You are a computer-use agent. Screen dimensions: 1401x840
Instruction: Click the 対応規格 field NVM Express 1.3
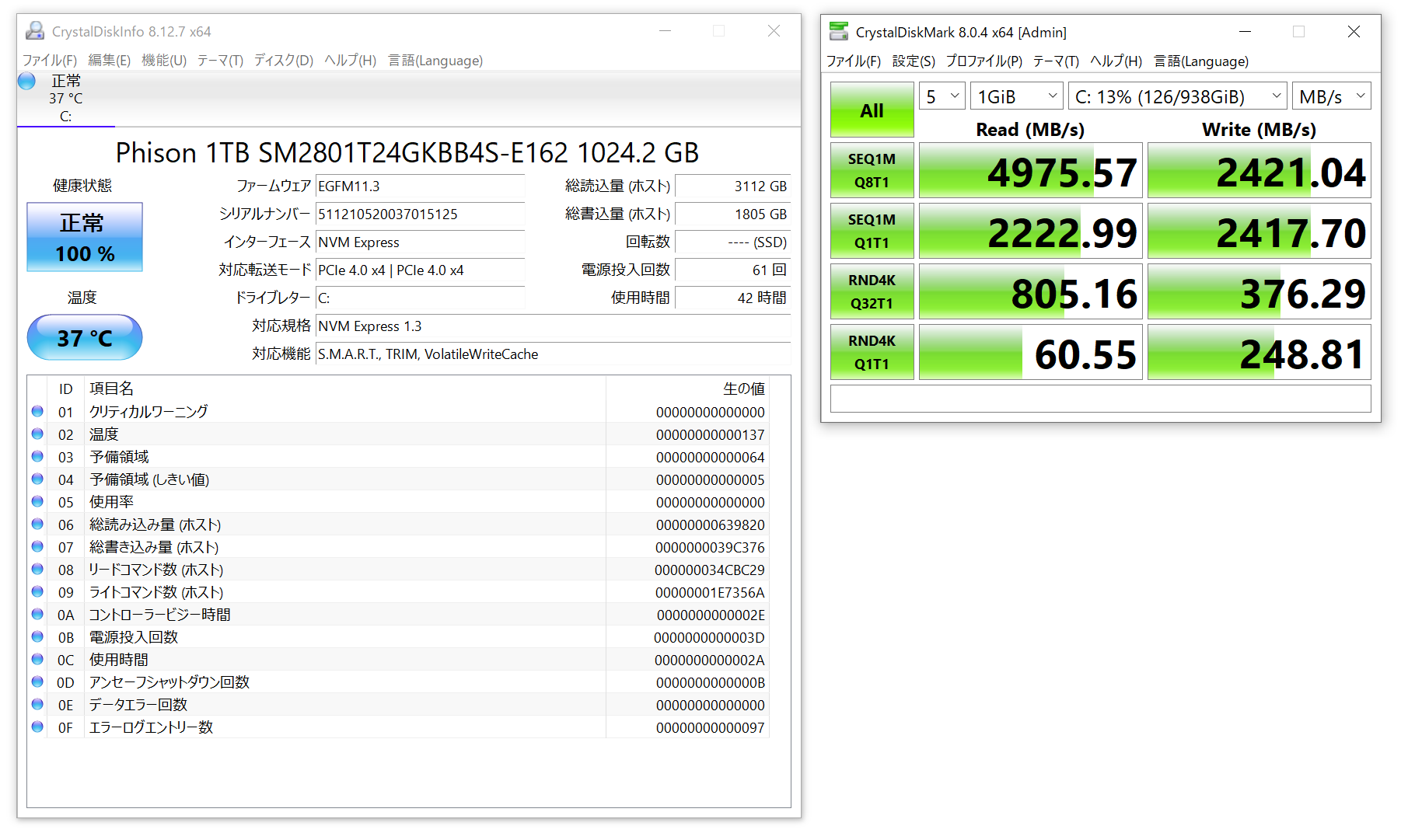click(554, 326)
